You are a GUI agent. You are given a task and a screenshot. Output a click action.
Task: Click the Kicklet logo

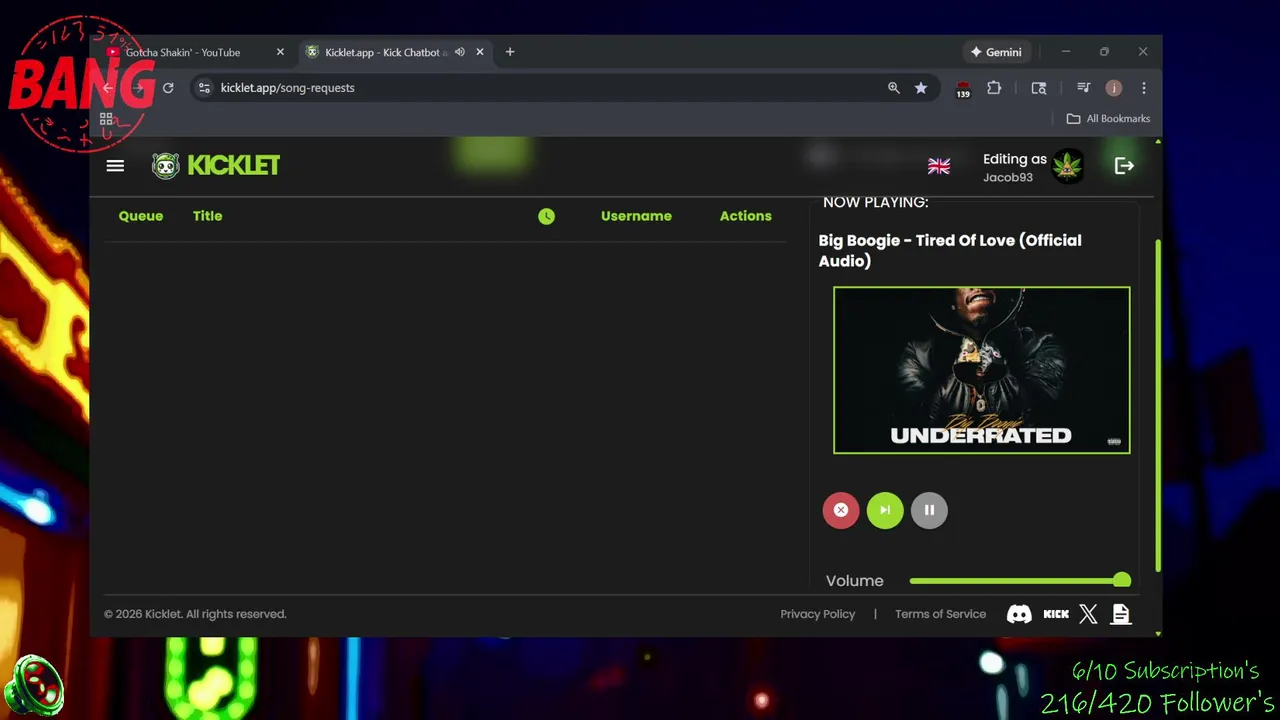point(216,166)
